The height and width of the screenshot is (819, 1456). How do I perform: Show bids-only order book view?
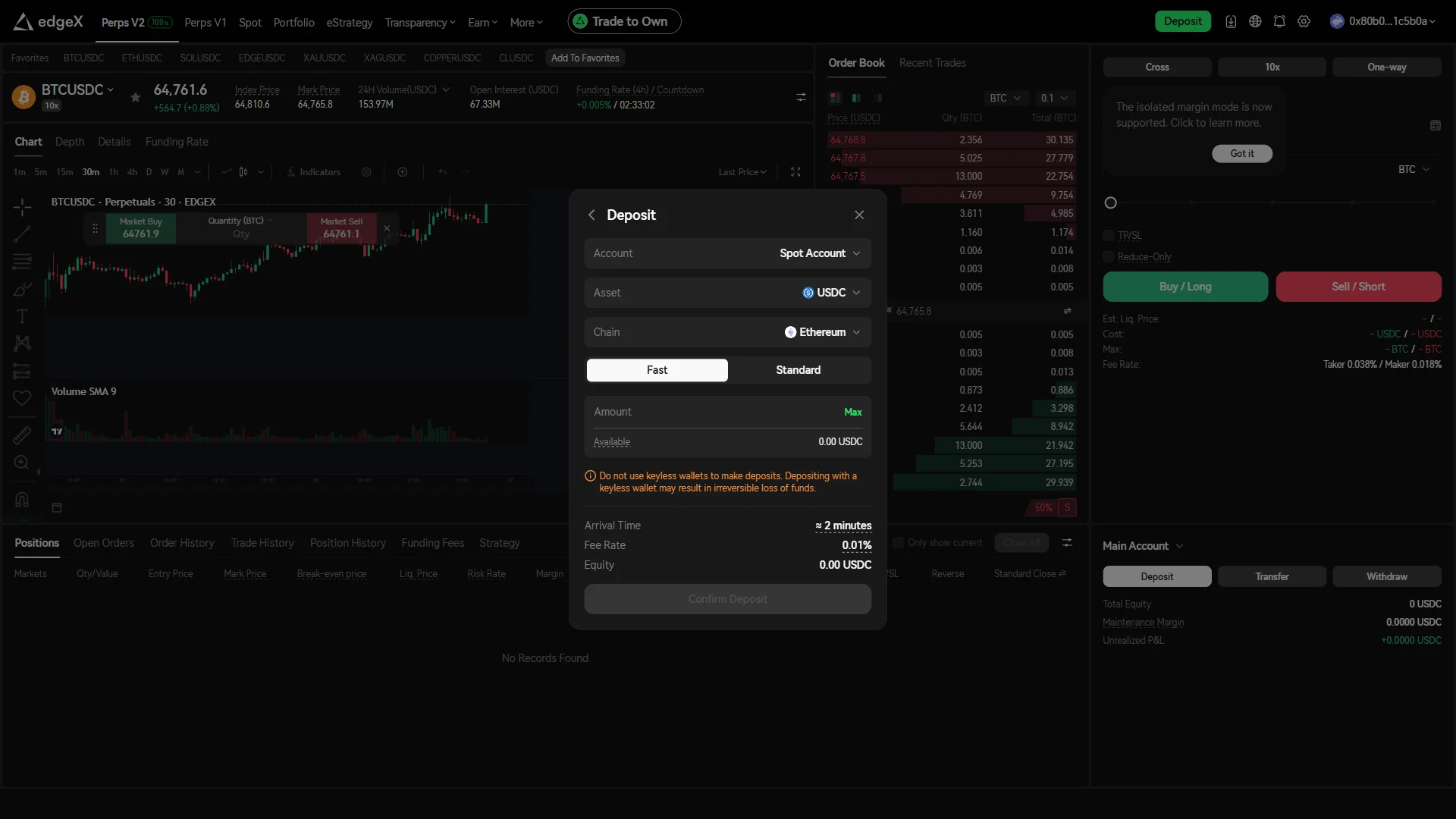856,98
